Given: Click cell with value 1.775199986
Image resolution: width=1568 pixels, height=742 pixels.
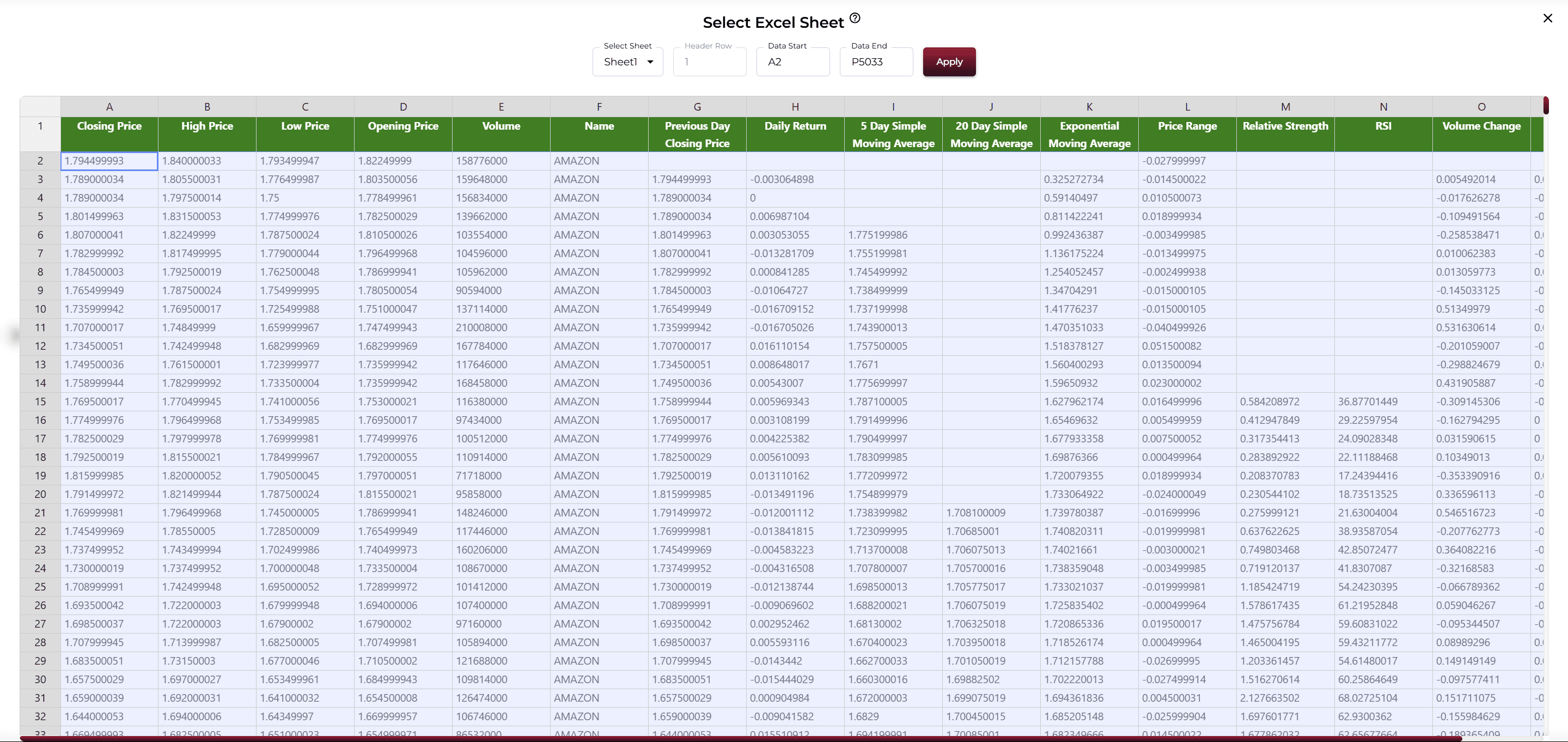Looking at the screenshot, I should click(x=894, y=235).
